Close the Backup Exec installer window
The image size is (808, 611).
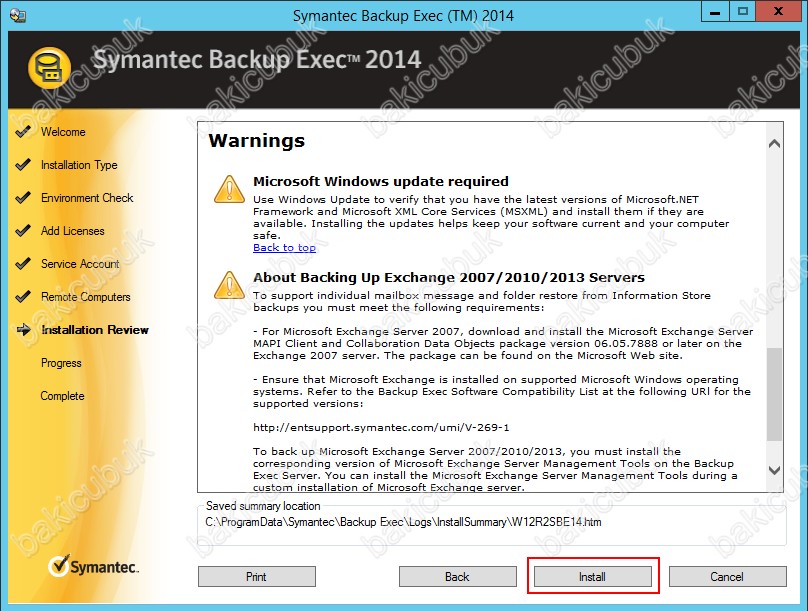click(x=779, y=12)
